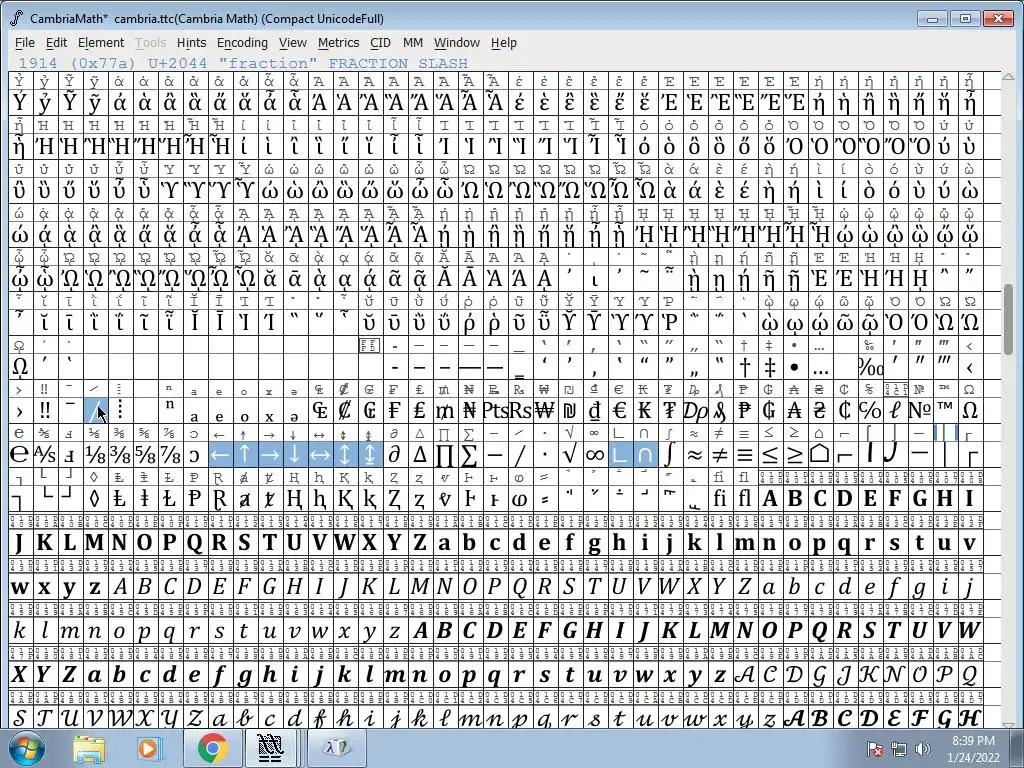Select the Pound £ currency glyph

[x=419, y=411]
